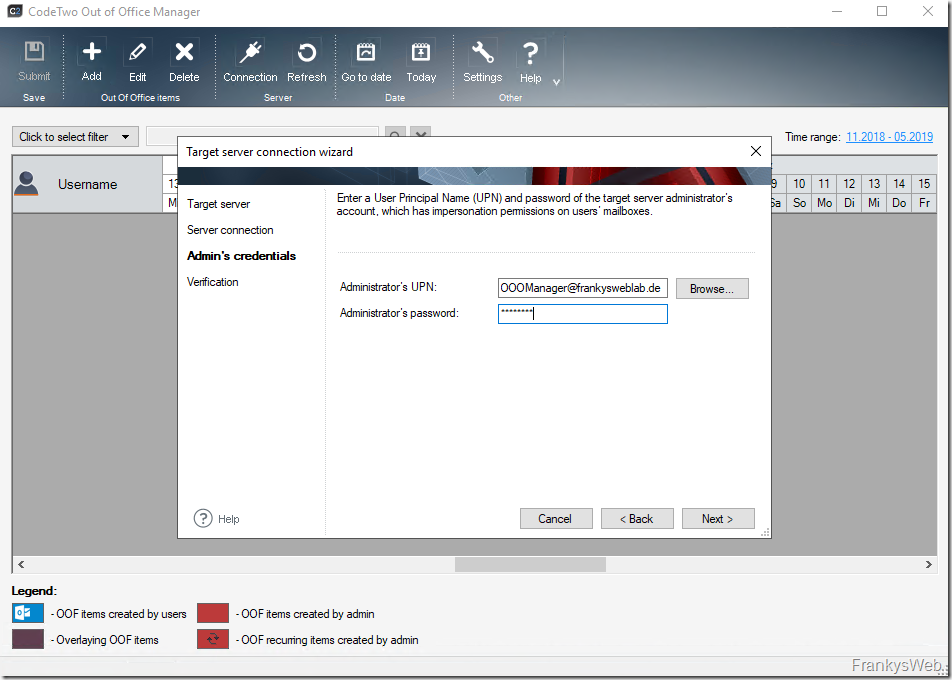Click the day 10 So column header
952x680 pixels.
pyautogui.click(x=800, y=193)
